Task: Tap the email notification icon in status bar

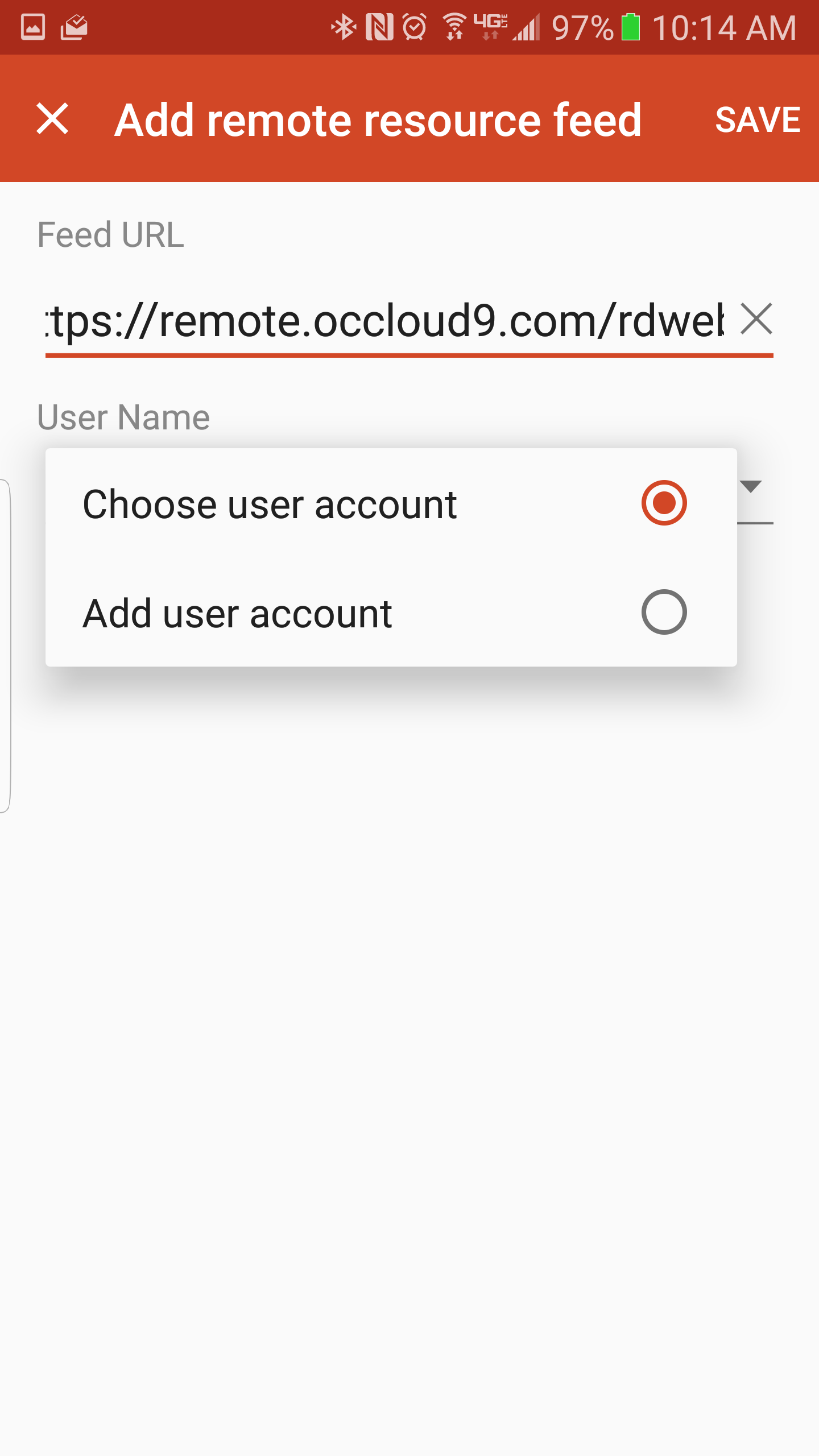Action: pos(74,27)
